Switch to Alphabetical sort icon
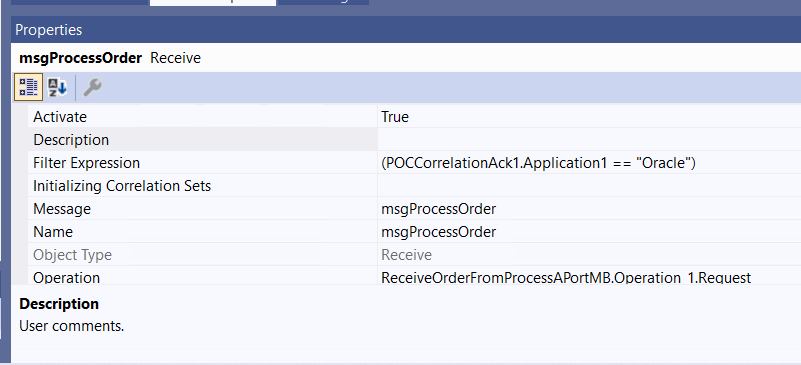801x365 pixels. pyautogui.click(x=57, y=87)
